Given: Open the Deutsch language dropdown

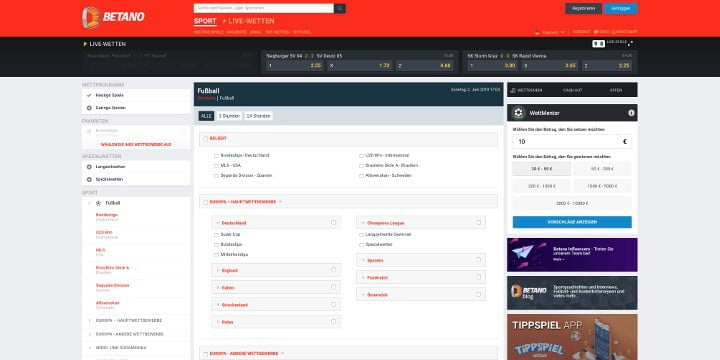Looking at the screenshot, I should pos(550,32).
